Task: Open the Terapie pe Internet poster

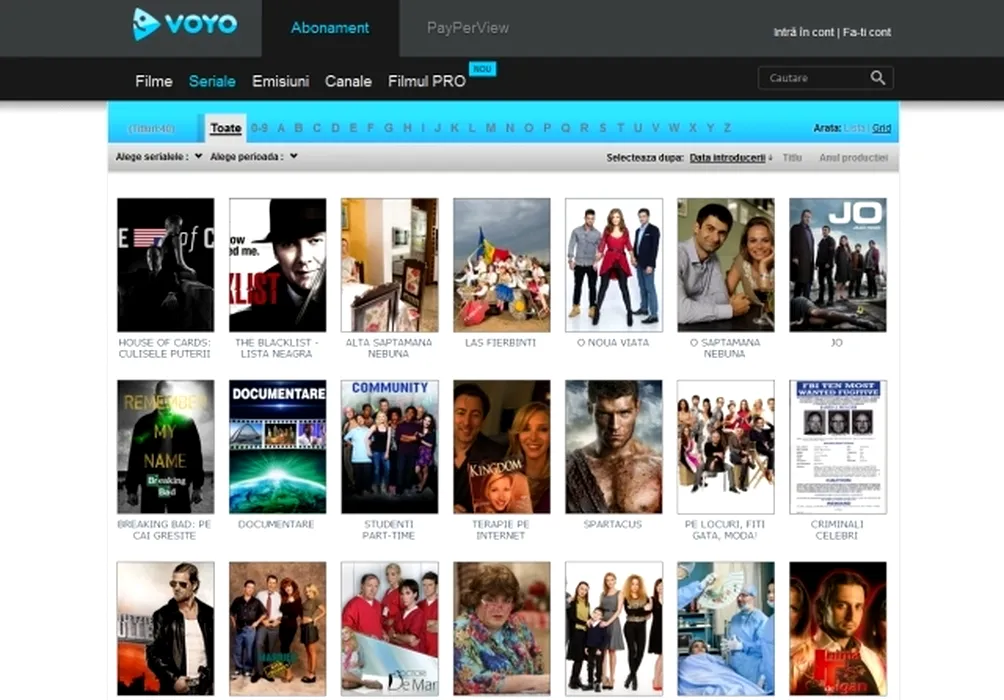Action: click(501, 446)
